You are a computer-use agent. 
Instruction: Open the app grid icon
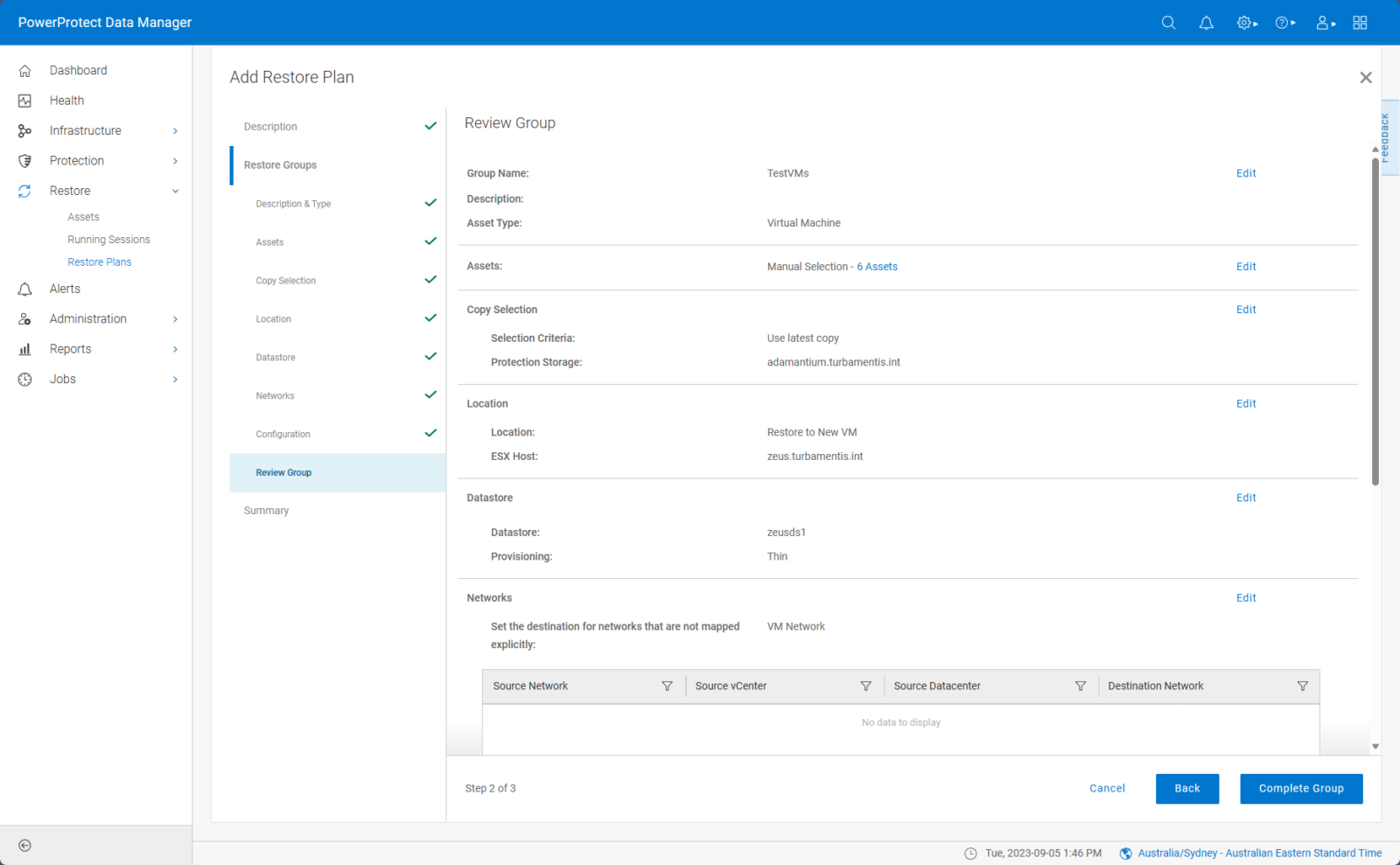point(1359,23)
